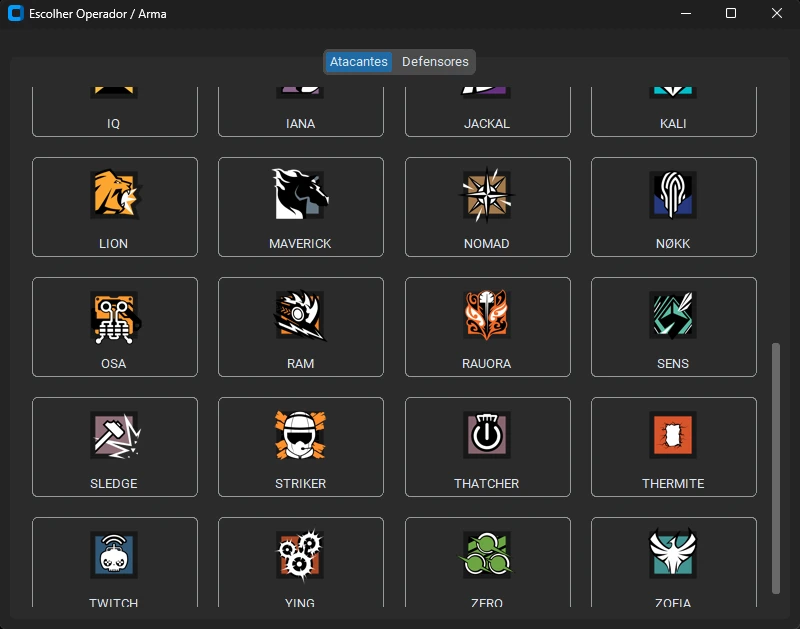Select the Ram operator icon
800x629 pixels.
point(300,314)
